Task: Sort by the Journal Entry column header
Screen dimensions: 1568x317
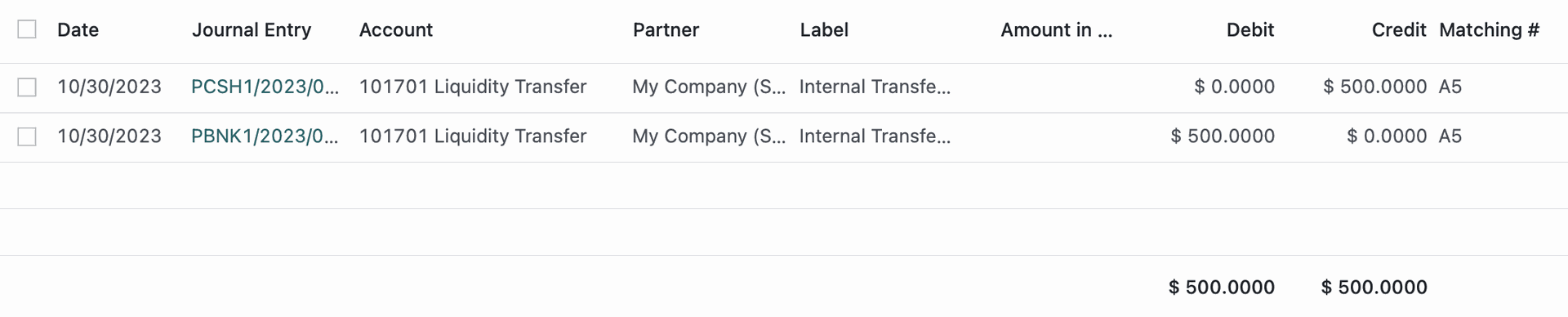Action: (x=252, y=30)
